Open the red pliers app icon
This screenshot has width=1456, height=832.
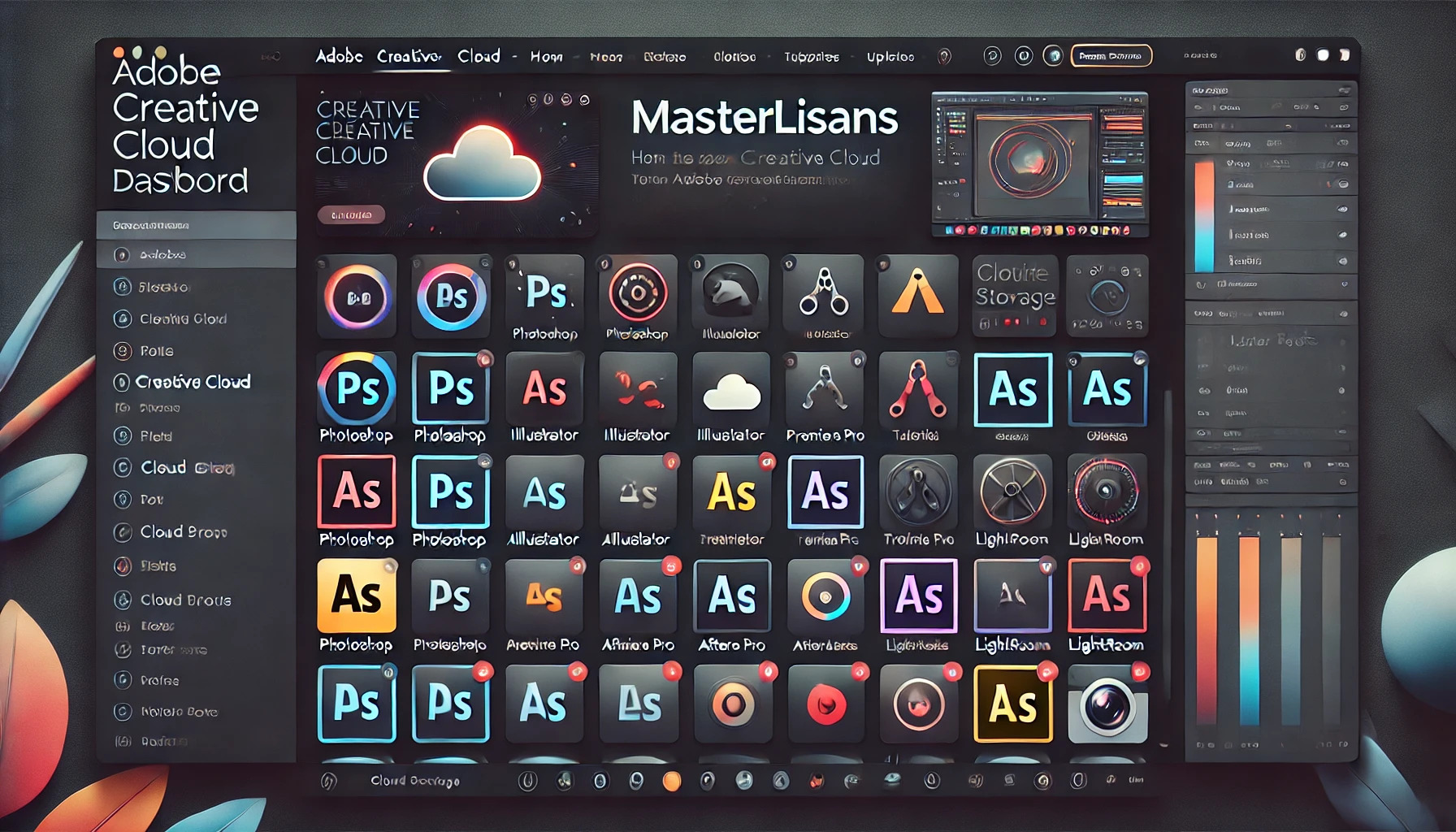pos(918,389)
